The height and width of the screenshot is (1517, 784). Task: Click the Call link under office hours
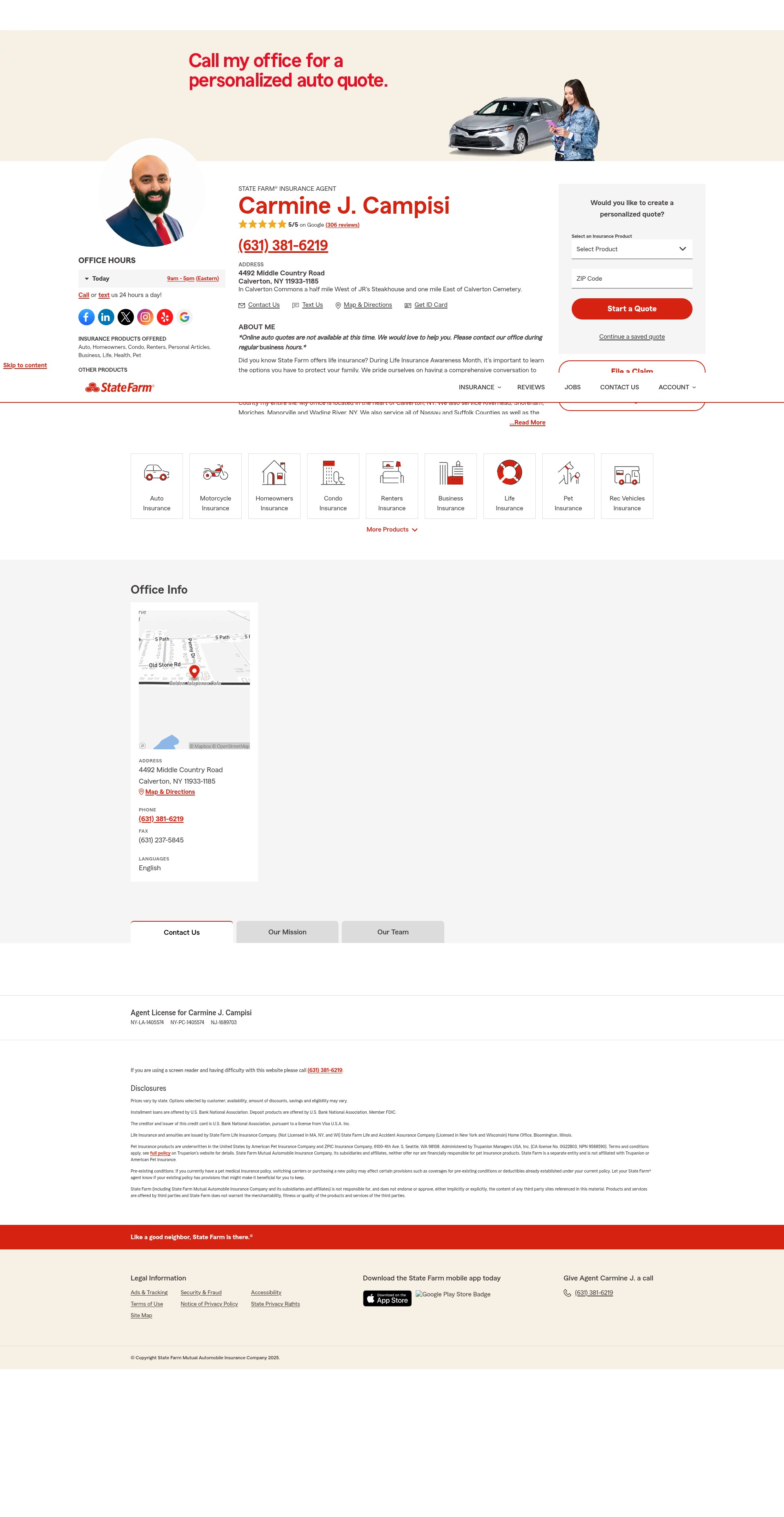84,295
